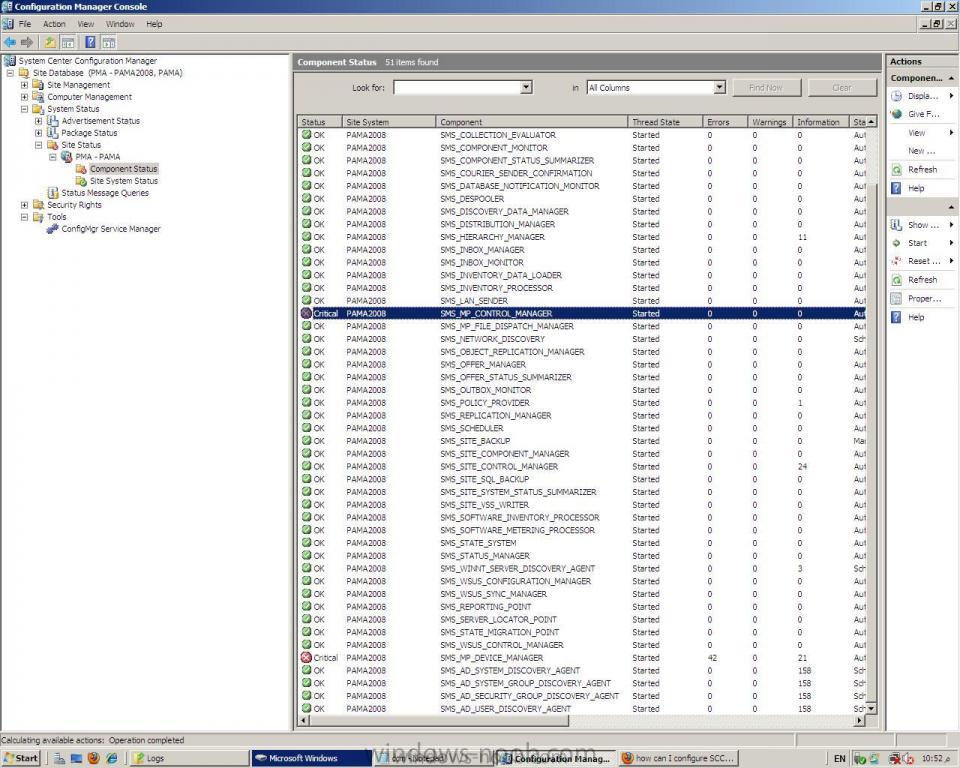Click the Package Status node icon
This screenshot has width=960, height=768.
tap(53, 133)
